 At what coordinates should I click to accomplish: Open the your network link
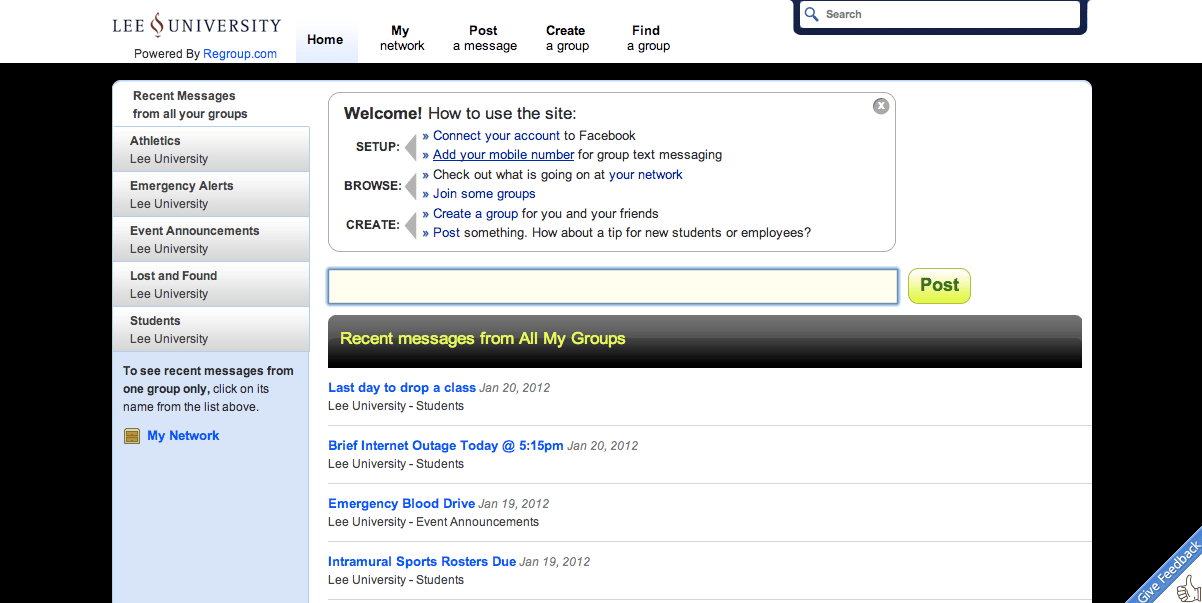coord(646,175)
